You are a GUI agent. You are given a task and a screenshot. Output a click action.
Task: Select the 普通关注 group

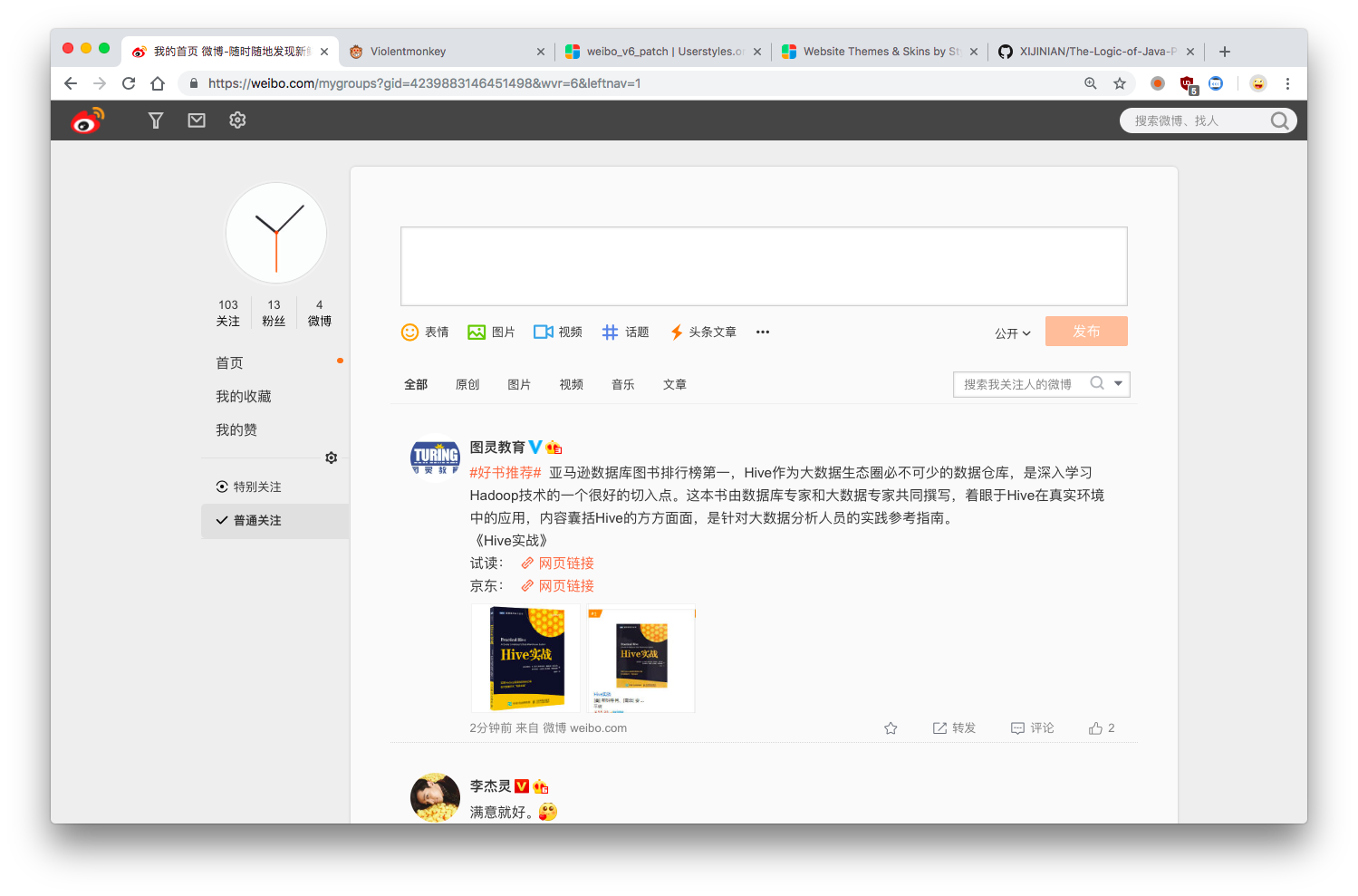[x=274, y=521]
